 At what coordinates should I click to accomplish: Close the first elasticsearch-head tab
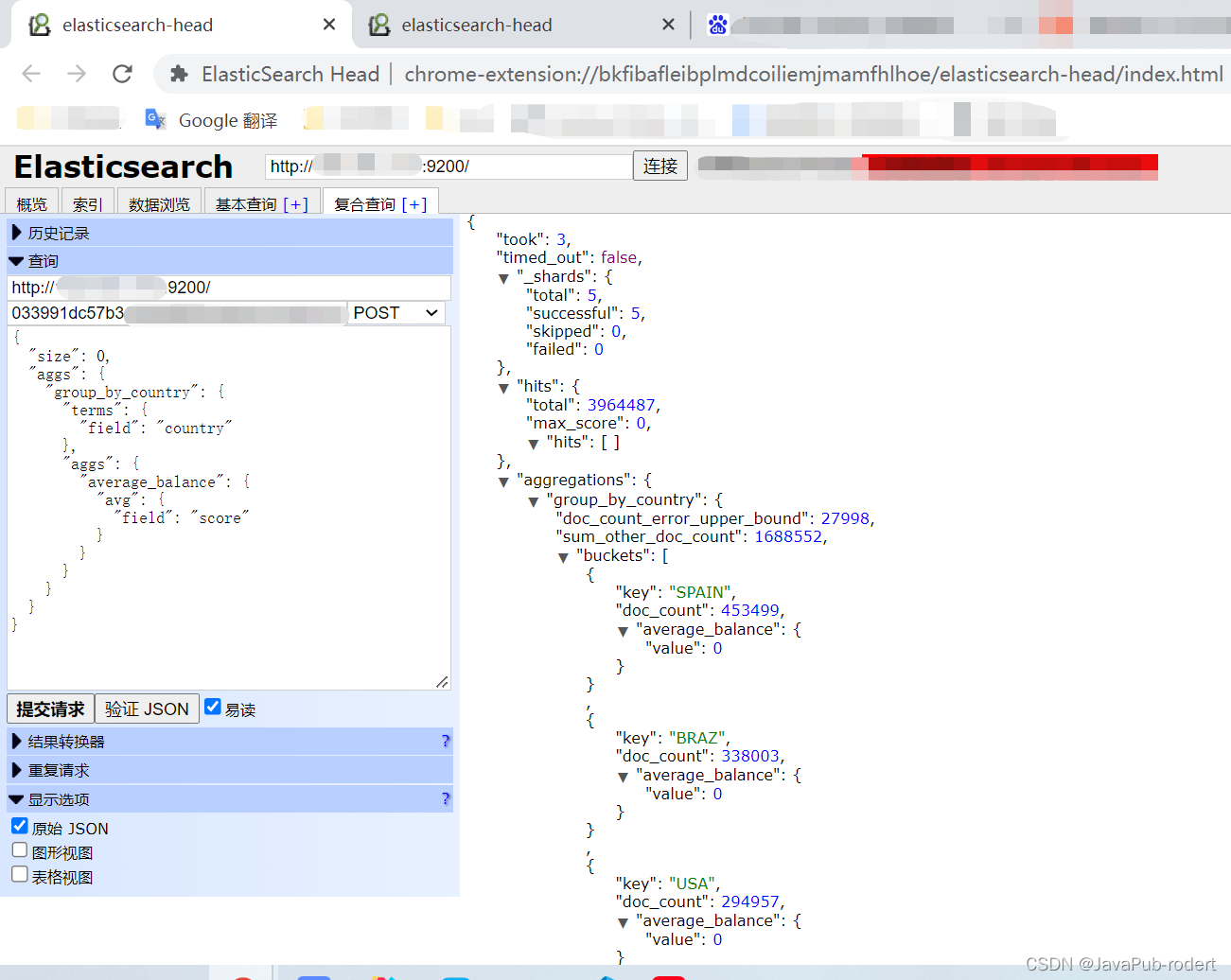[329, 25]
